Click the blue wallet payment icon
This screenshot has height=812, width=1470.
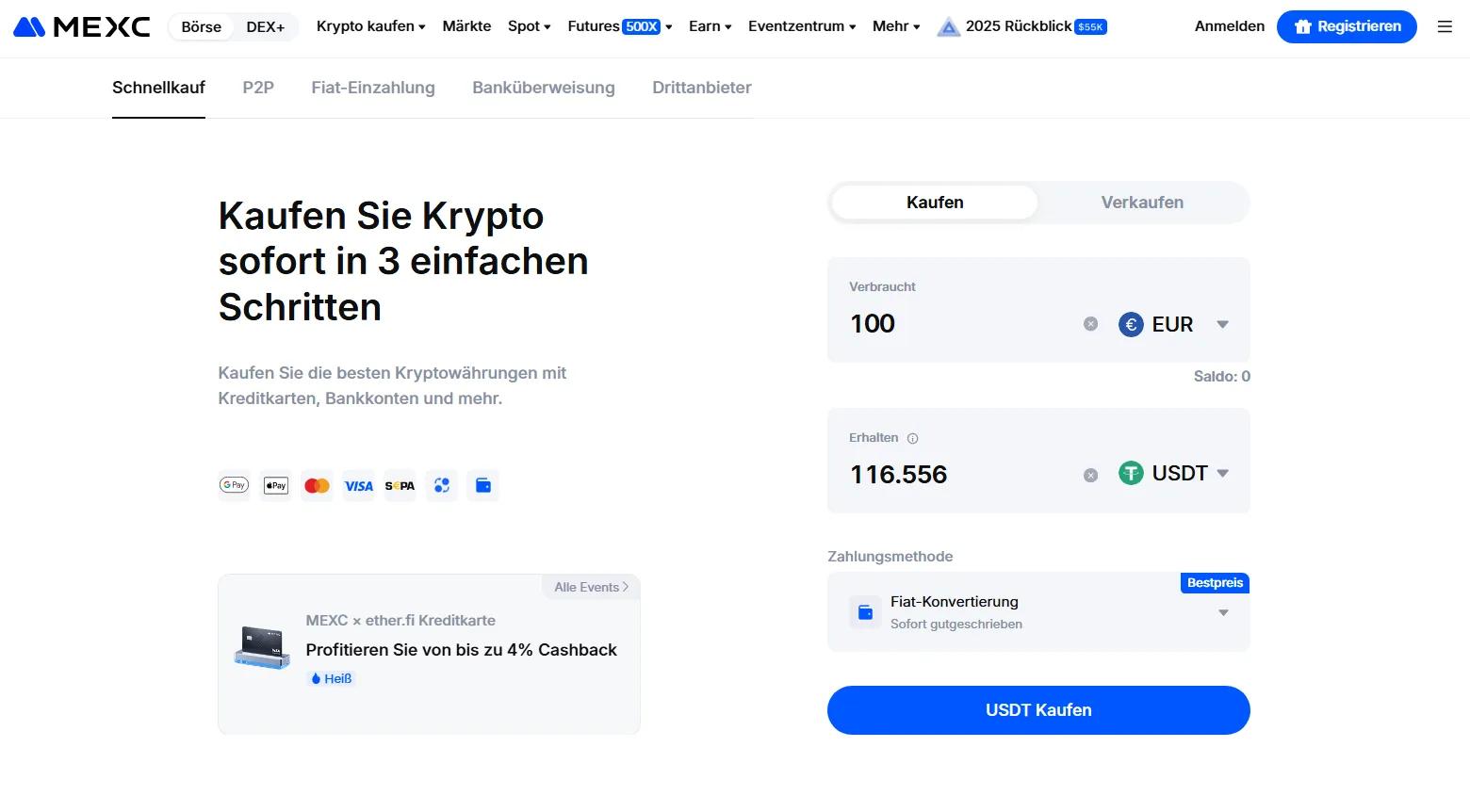click(x=483, y=485)
